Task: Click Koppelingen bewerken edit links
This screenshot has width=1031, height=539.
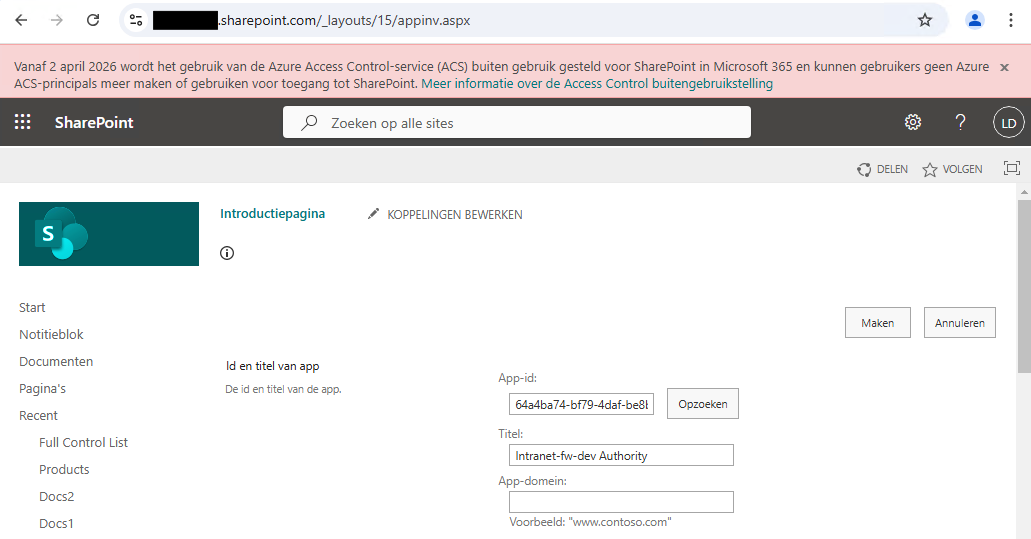Action: [x=445, y=214]
